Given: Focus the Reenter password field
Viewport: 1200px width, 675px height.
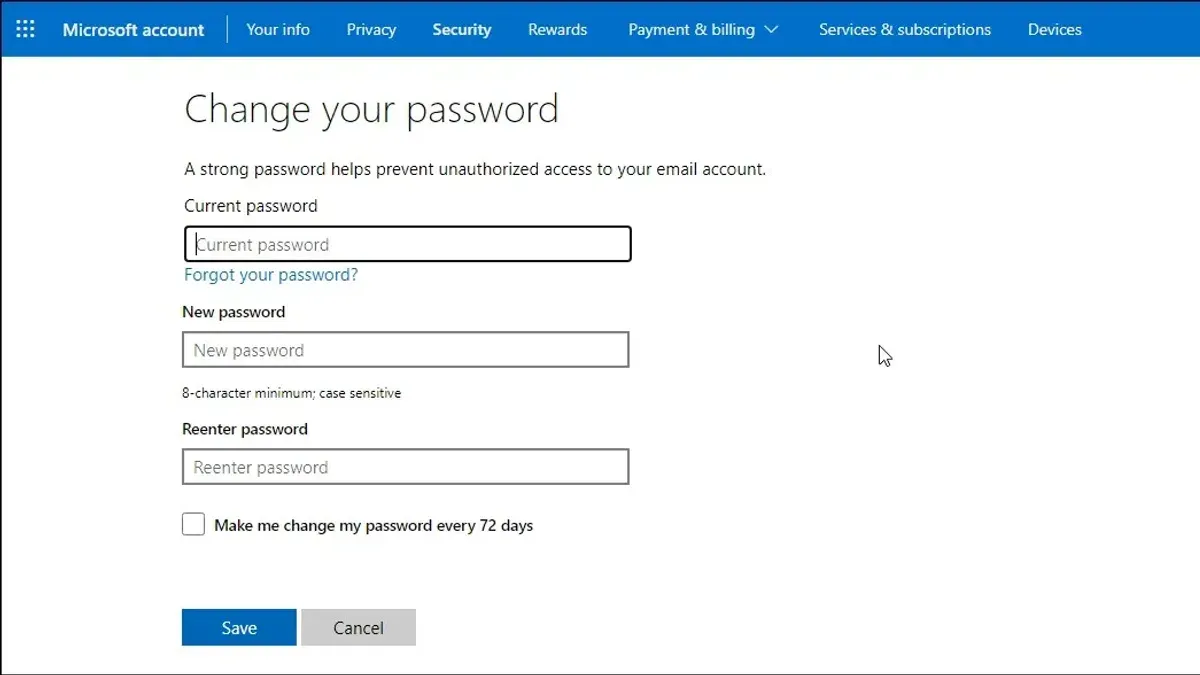Looking at the screenshot, I should pos(405,467).
